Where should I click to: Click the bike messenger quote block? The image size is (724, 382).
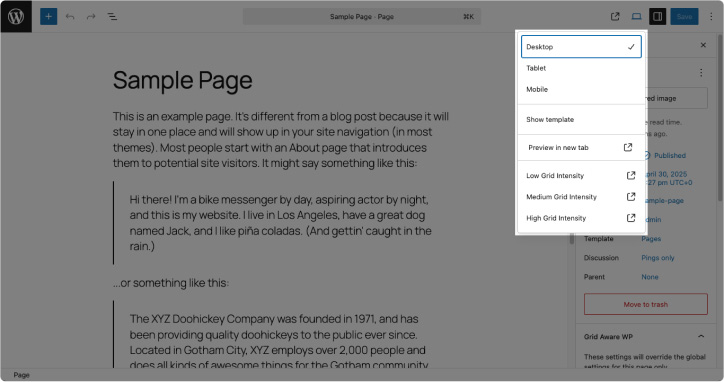(x=280, y=223)
